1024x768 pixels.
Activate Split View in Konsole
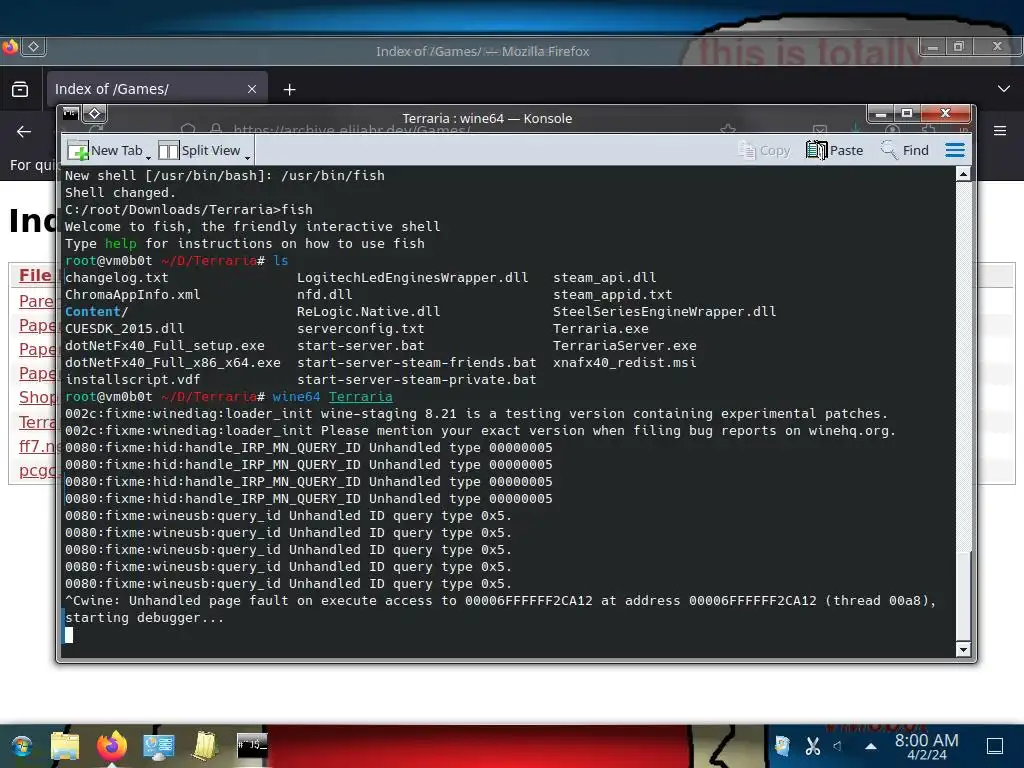tap(200, 150)
